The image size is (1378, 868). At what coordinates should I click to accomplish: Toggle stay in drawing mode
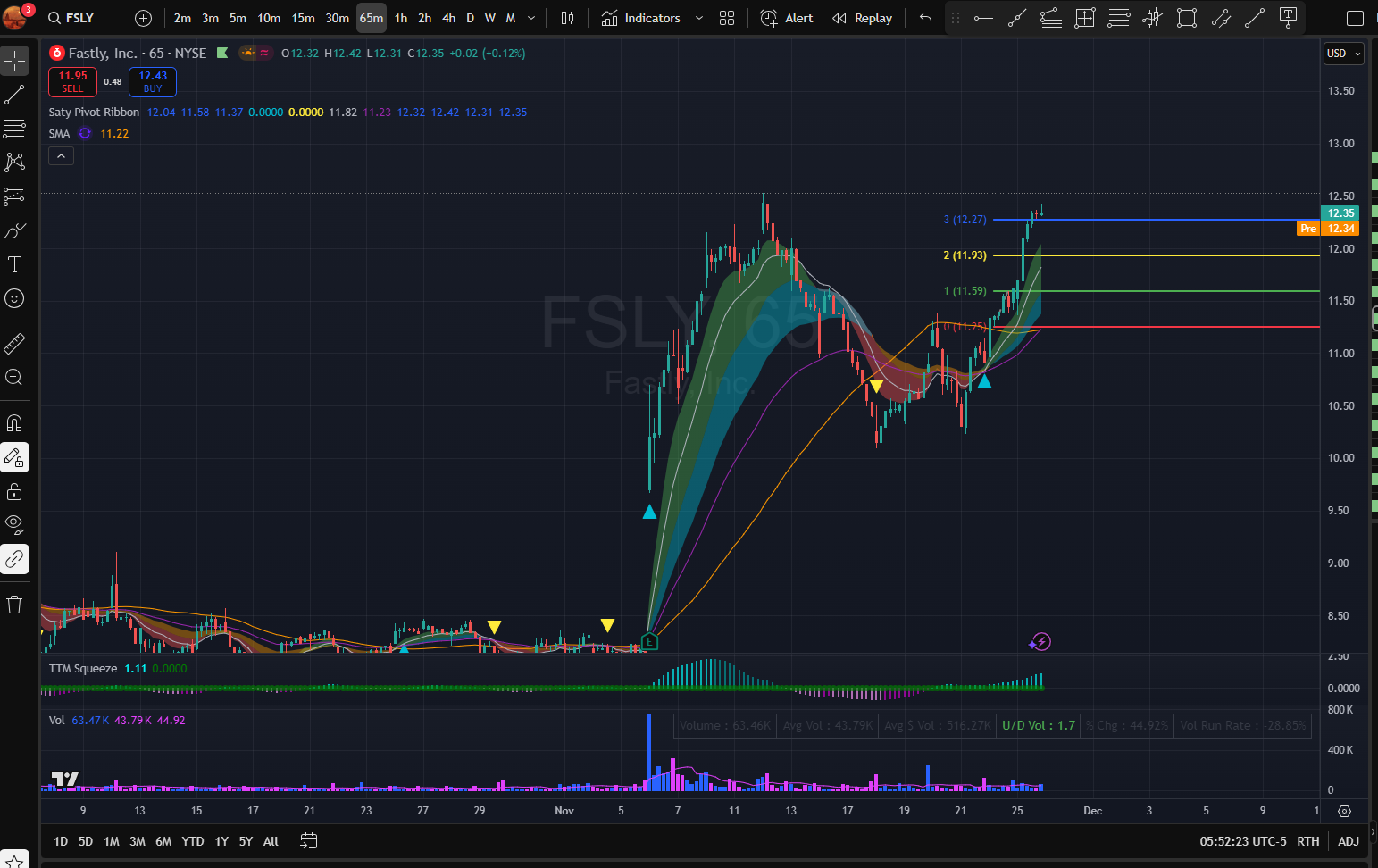(15, 458)
